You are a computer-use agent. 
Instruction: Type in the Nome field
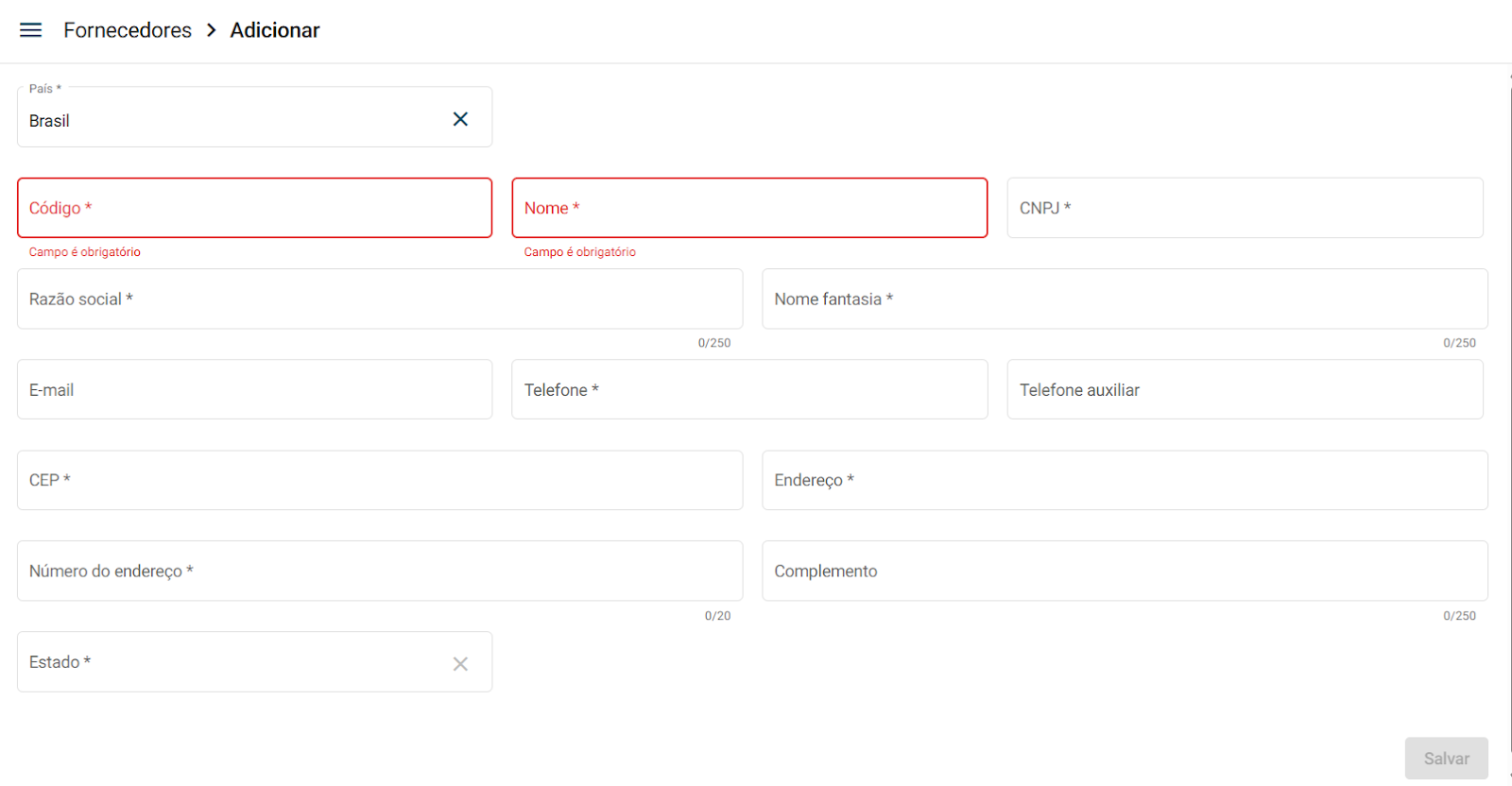coord(749,208)
